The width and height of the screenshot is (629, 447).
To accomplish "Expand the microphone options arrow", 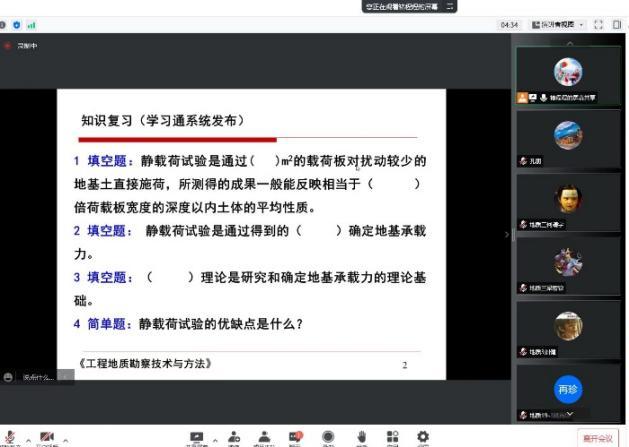I will click(x=27, y=437).
